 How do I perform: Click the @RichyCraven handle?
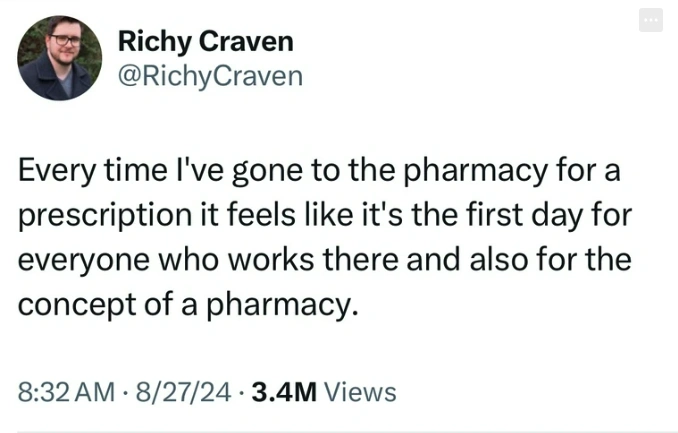210,76
